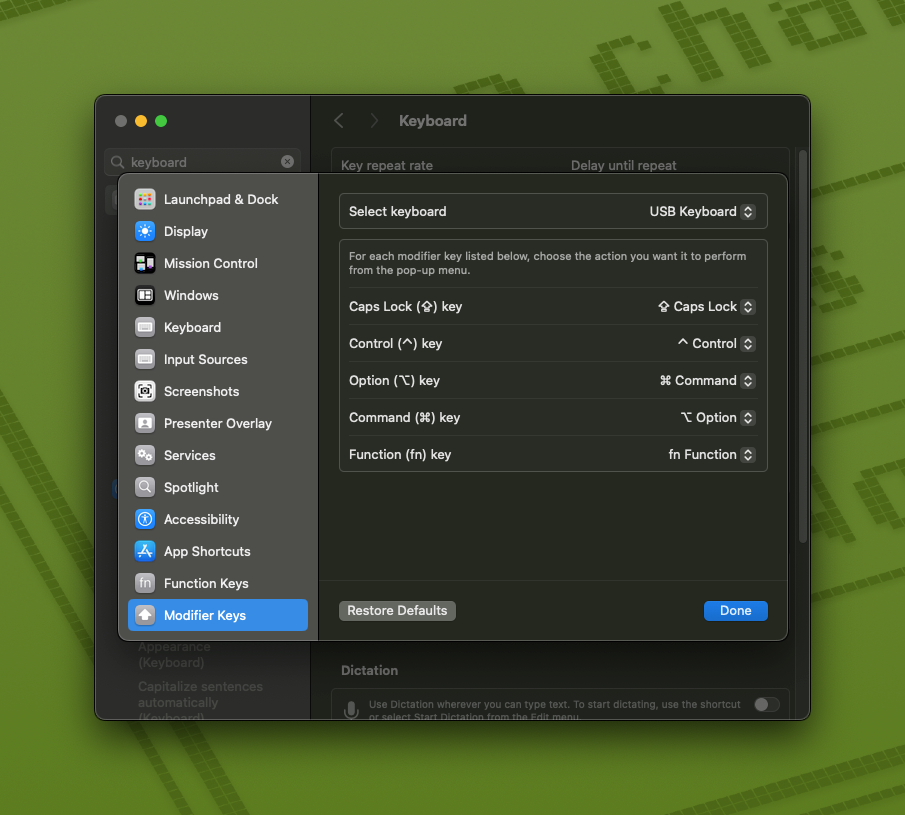
Task: Click the Launchpad & Dock icon
Action: point(145,200)
